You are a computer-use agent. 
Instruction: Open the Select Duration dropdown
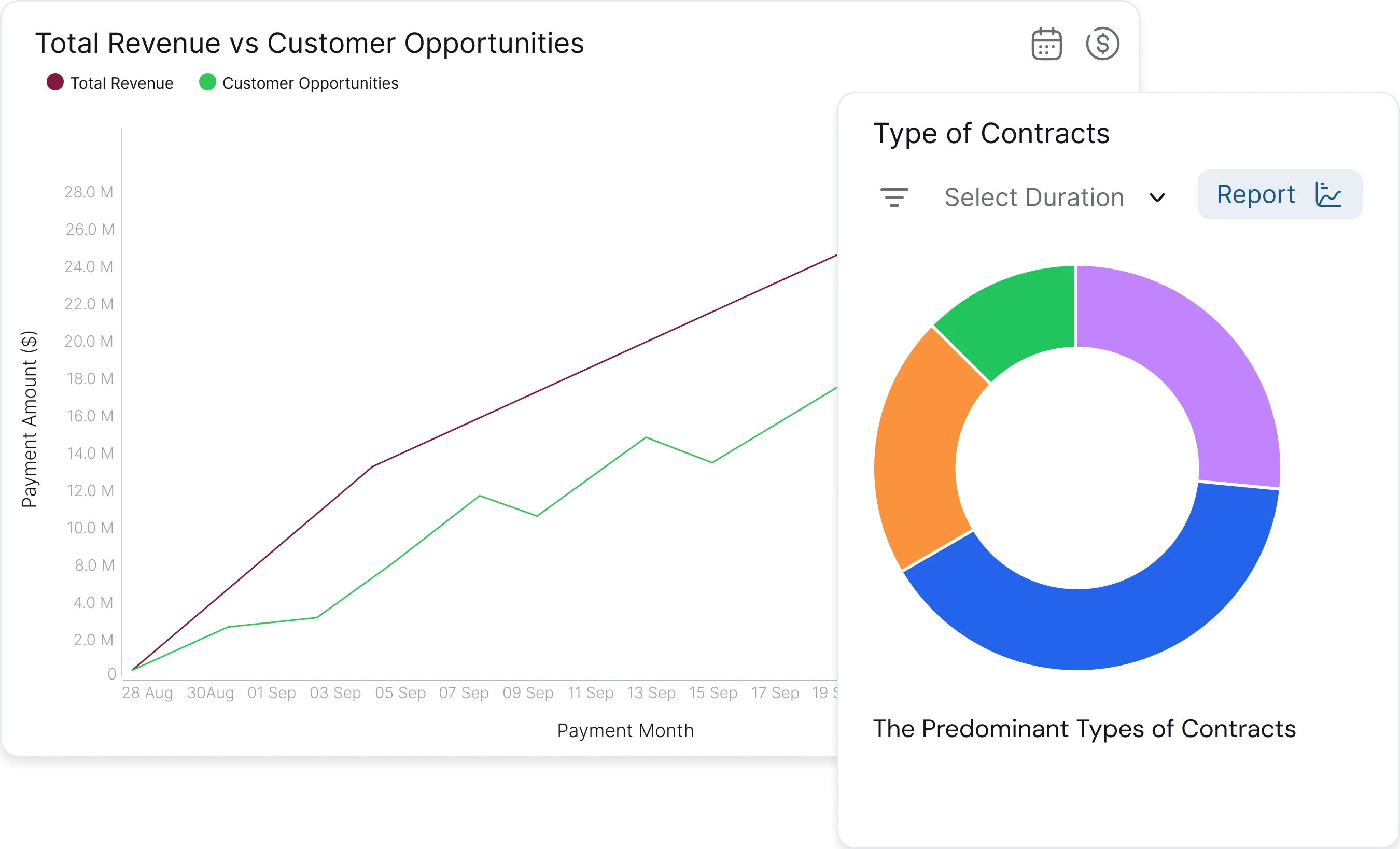(x=1033, y=197)
